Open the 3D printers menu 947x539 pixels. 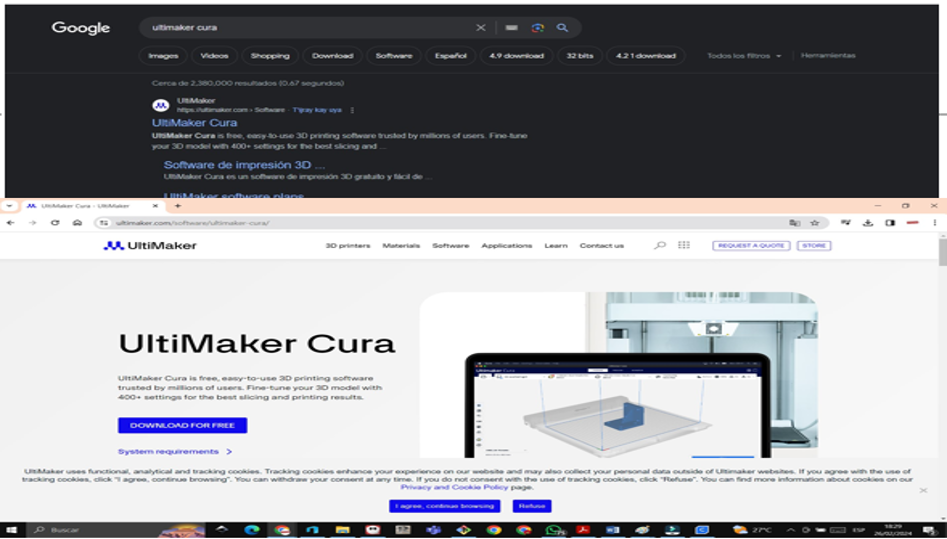pyautogui.click(x=348, y=246)
